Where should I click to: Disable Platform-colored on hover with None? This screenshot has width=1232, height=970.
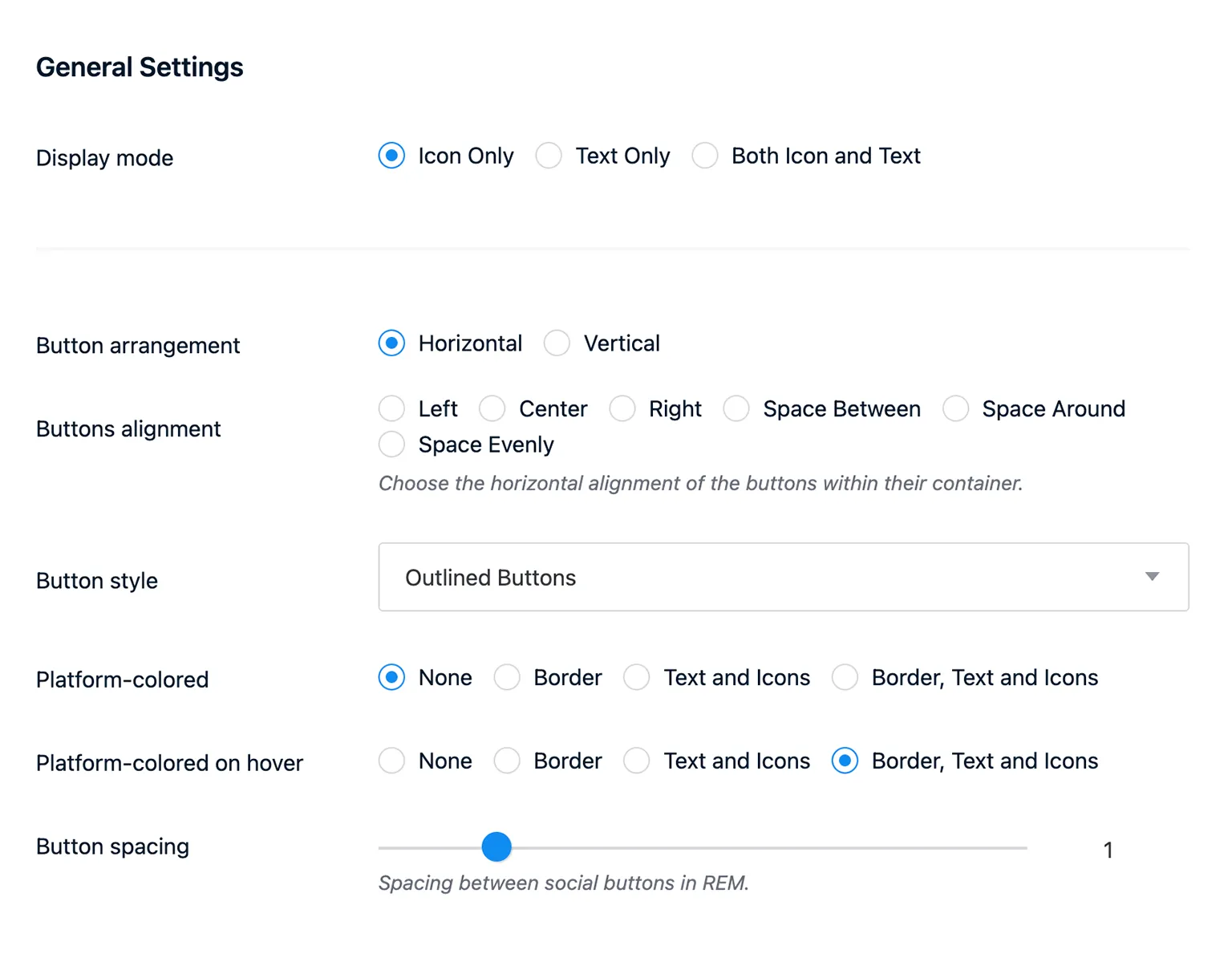coord(391,761)
